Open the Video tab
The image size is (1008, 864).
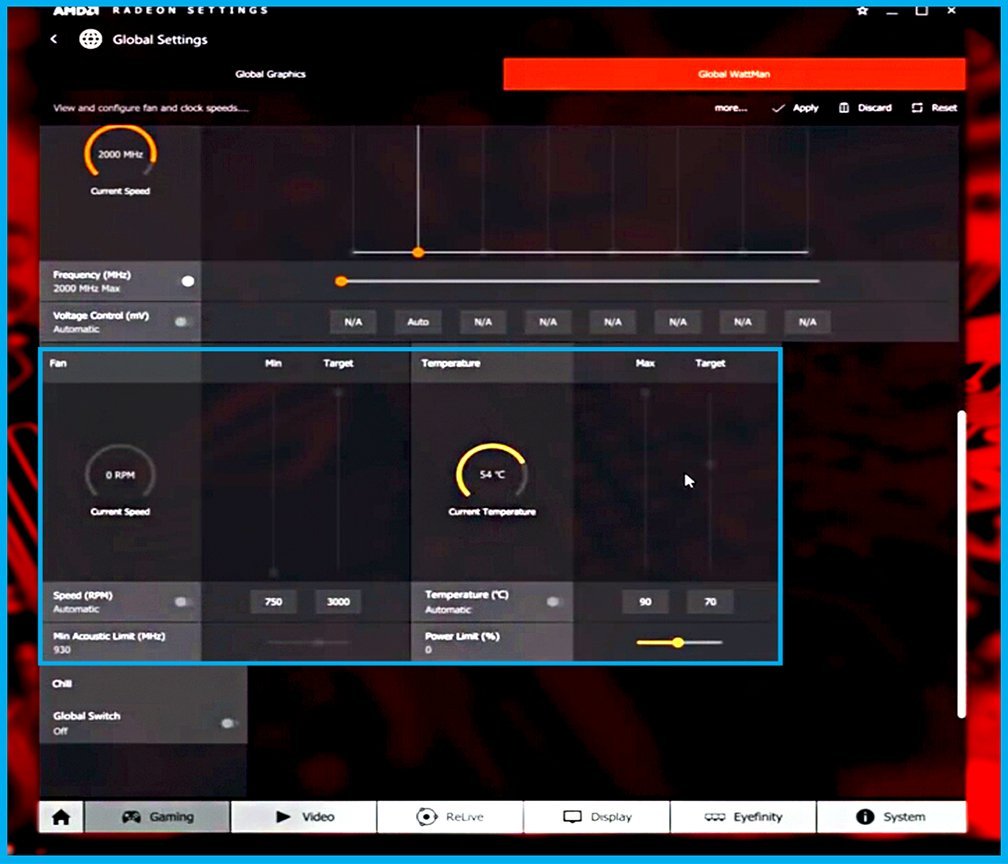tap(304, 817)
